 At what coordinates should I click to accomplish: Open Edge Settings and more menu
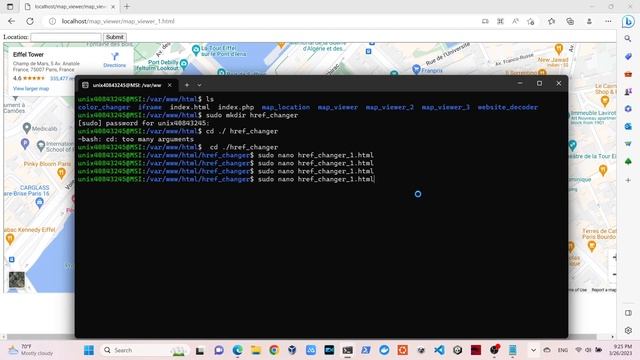pos(608,21)
